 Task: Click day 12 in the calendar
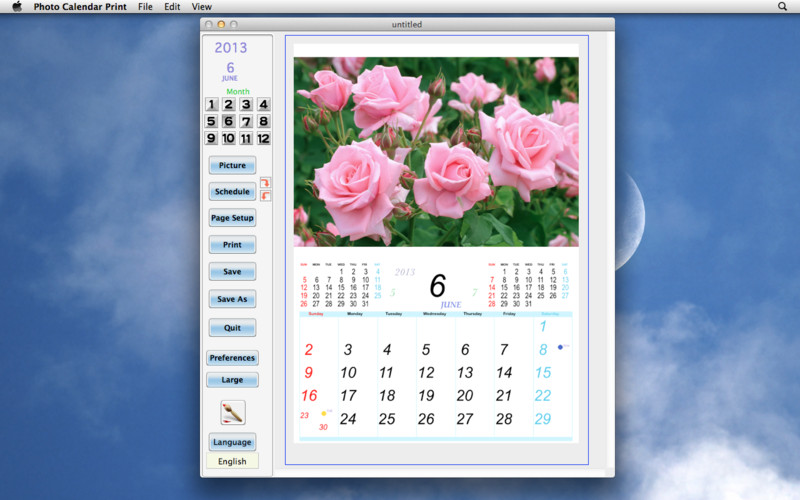coord(427,372)
